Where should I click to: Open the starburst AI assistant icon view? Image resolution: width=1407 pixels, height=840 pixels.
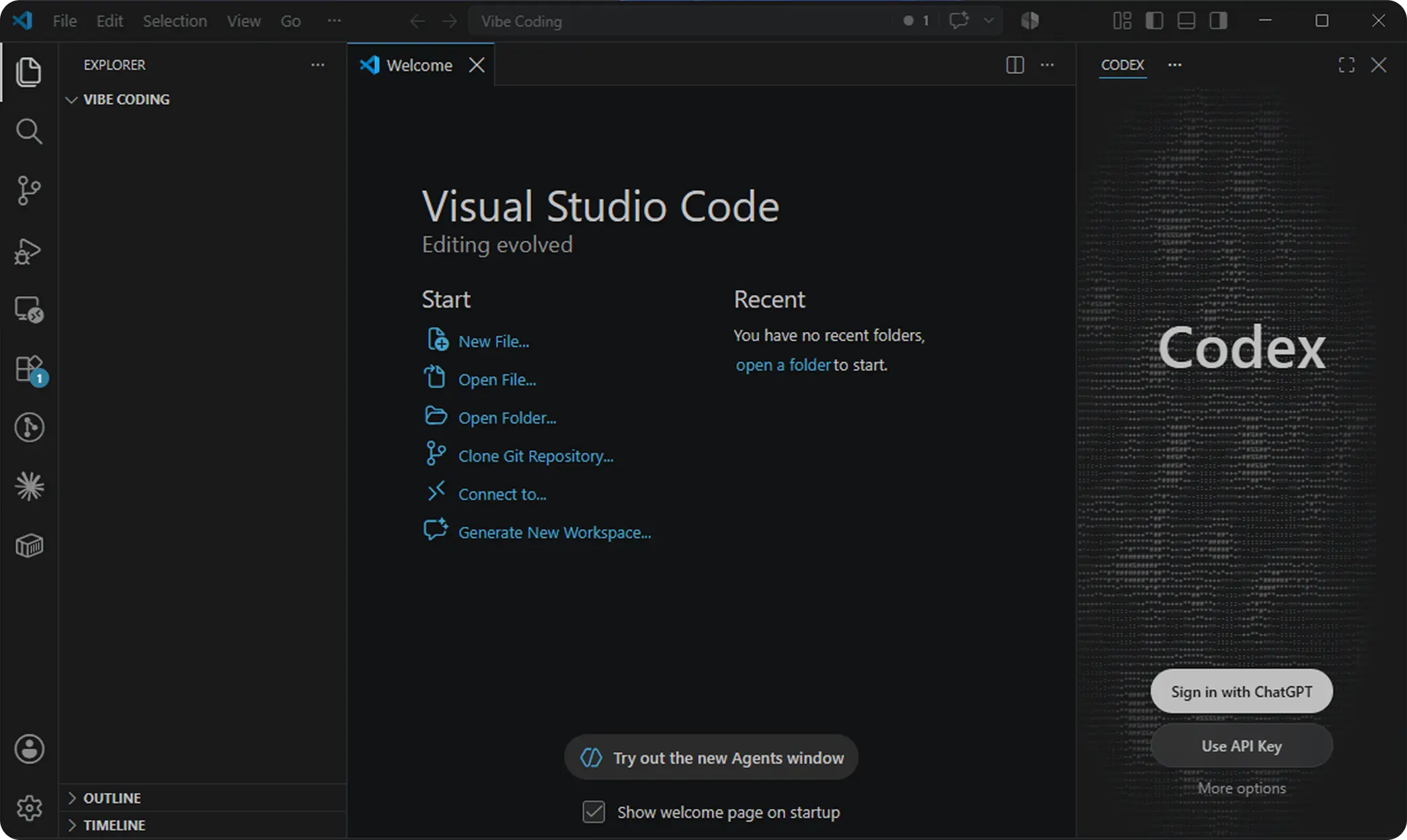pos(29,487)
